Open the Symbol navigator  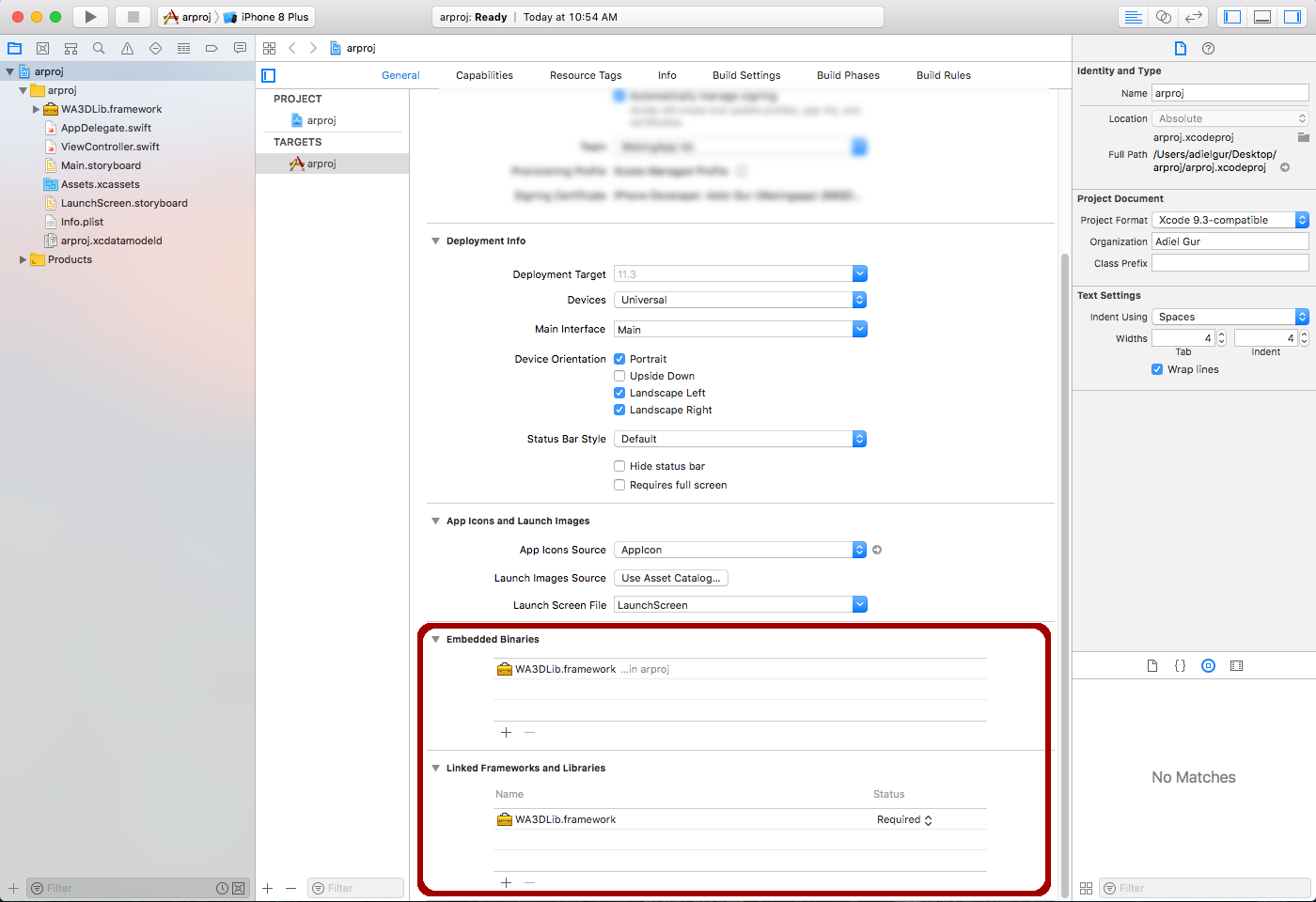(x=70, y=48)
